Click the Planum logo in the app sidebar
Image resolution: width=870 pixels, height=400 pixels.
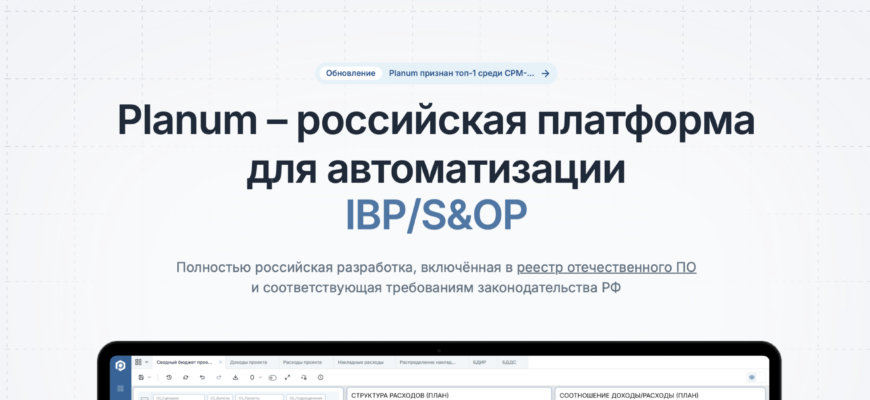[120, 366]
